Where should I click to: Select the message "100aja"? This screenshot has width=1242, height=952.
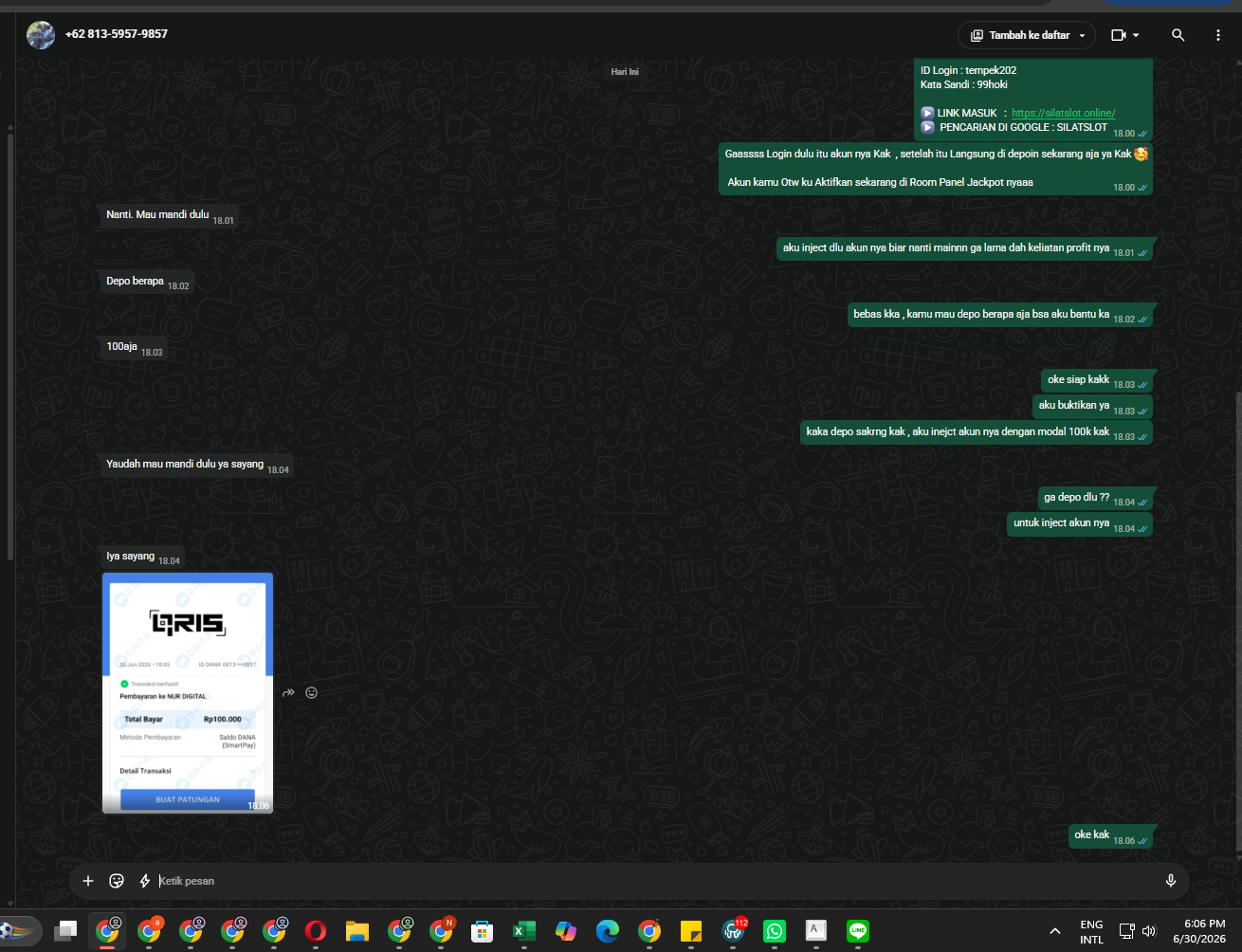[x=134, y=348]
